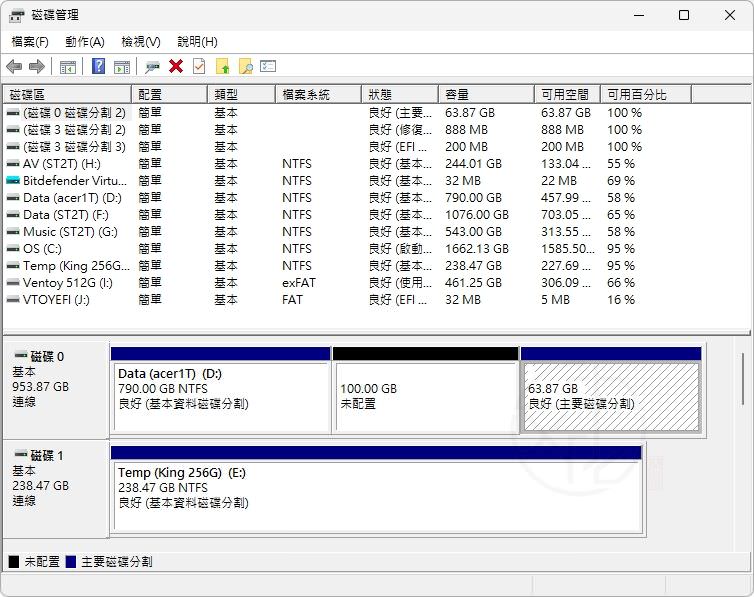
Task: Sort by the 容量 column header
Action: [487, 95]
